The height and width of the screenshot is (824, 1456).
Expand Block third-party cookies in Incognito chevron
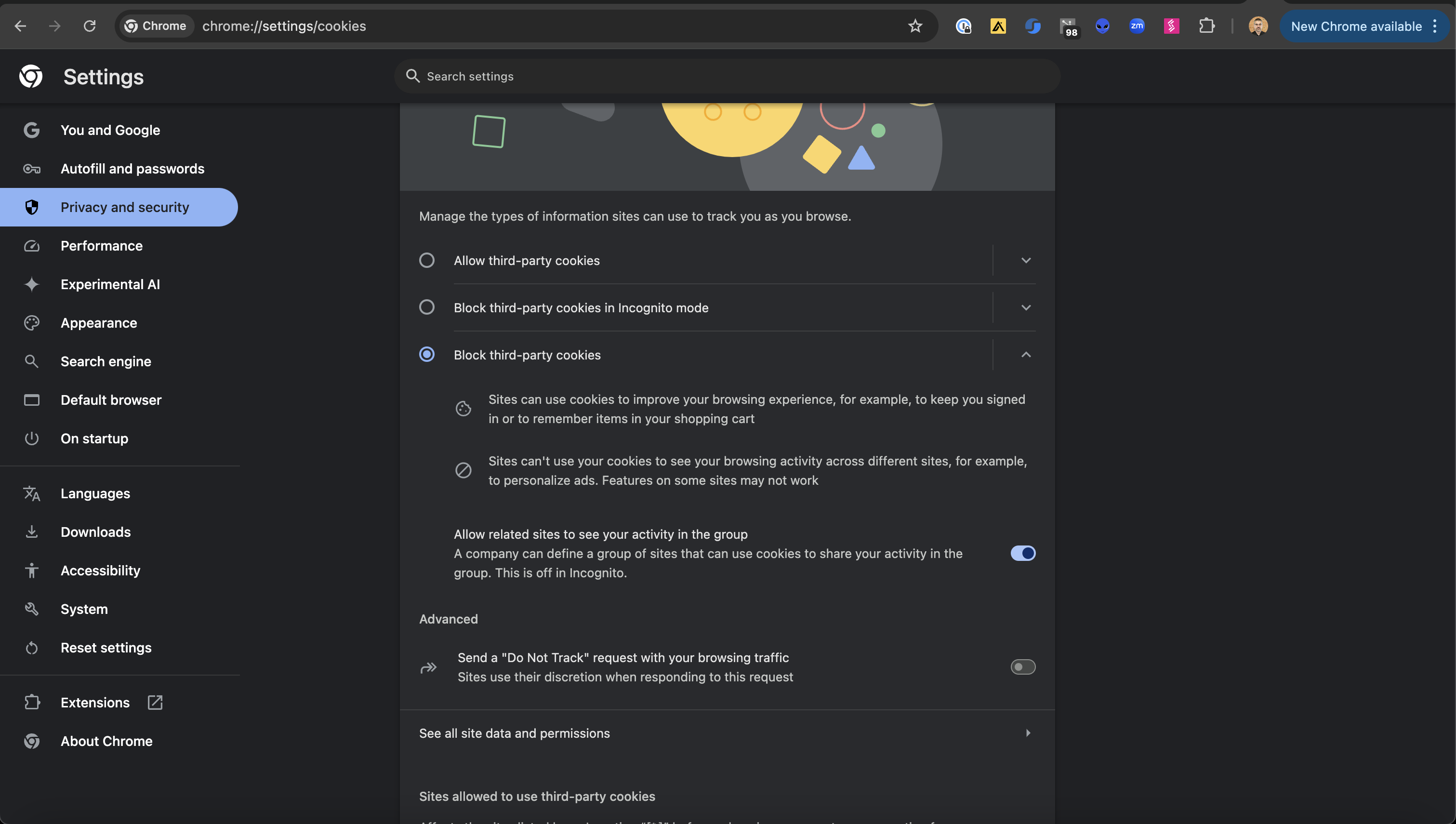1026,307
